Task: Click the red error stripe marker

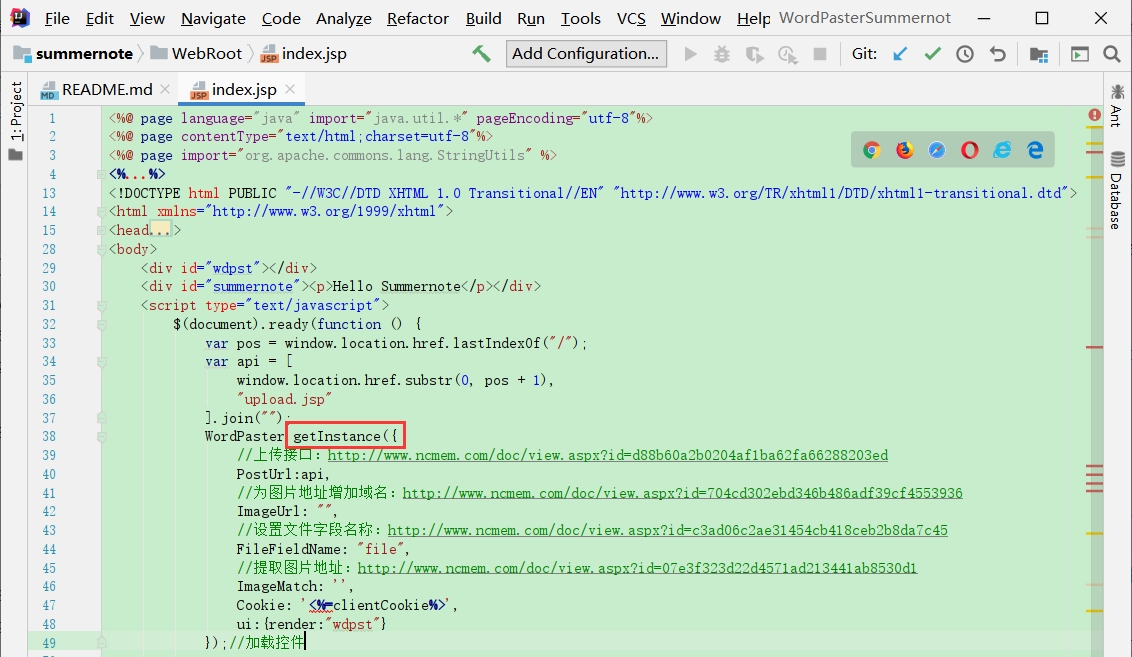Action: (1094, 347)
